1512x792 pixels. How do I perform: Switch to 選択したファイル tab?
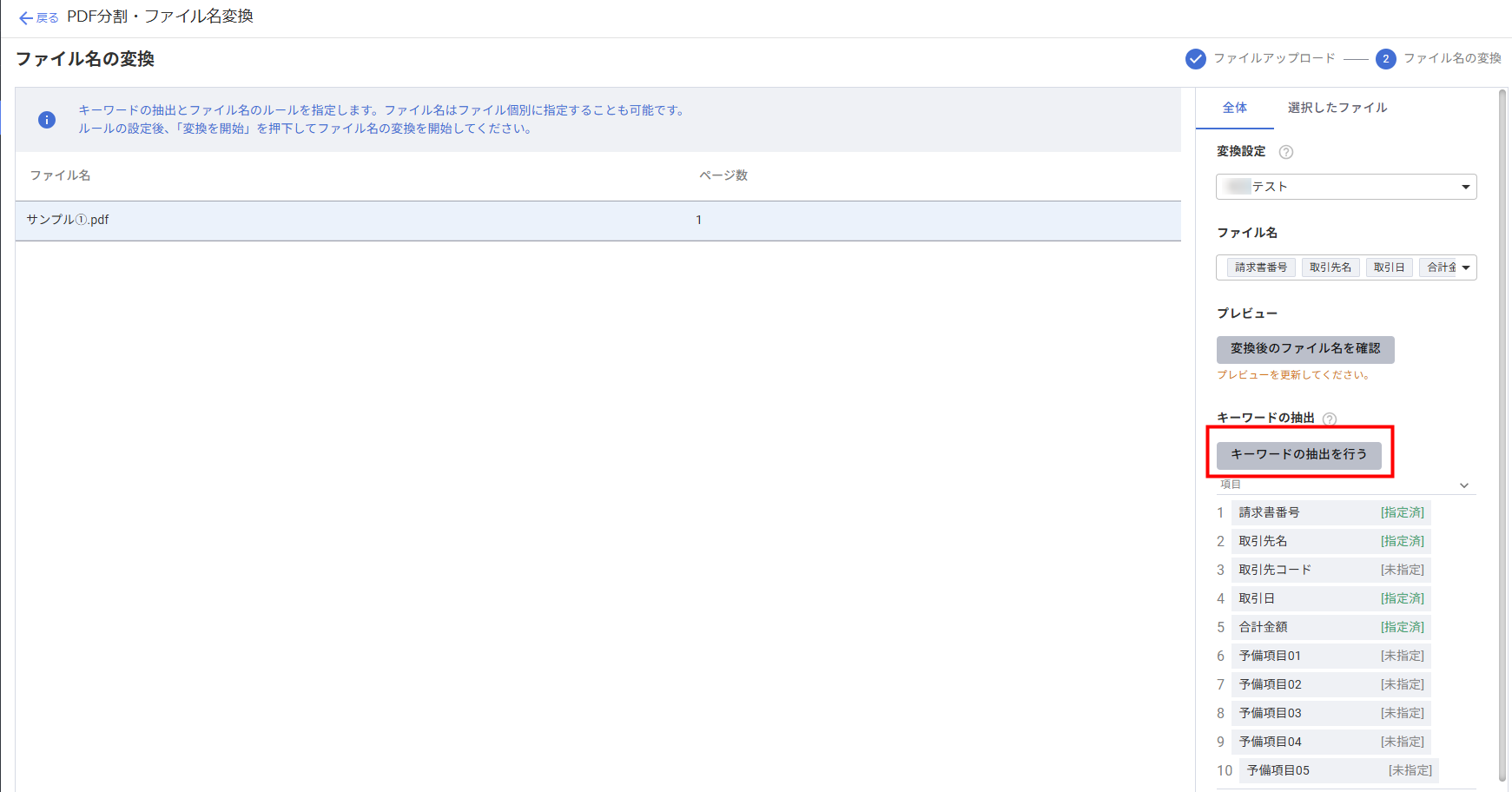coord(1337,108)
